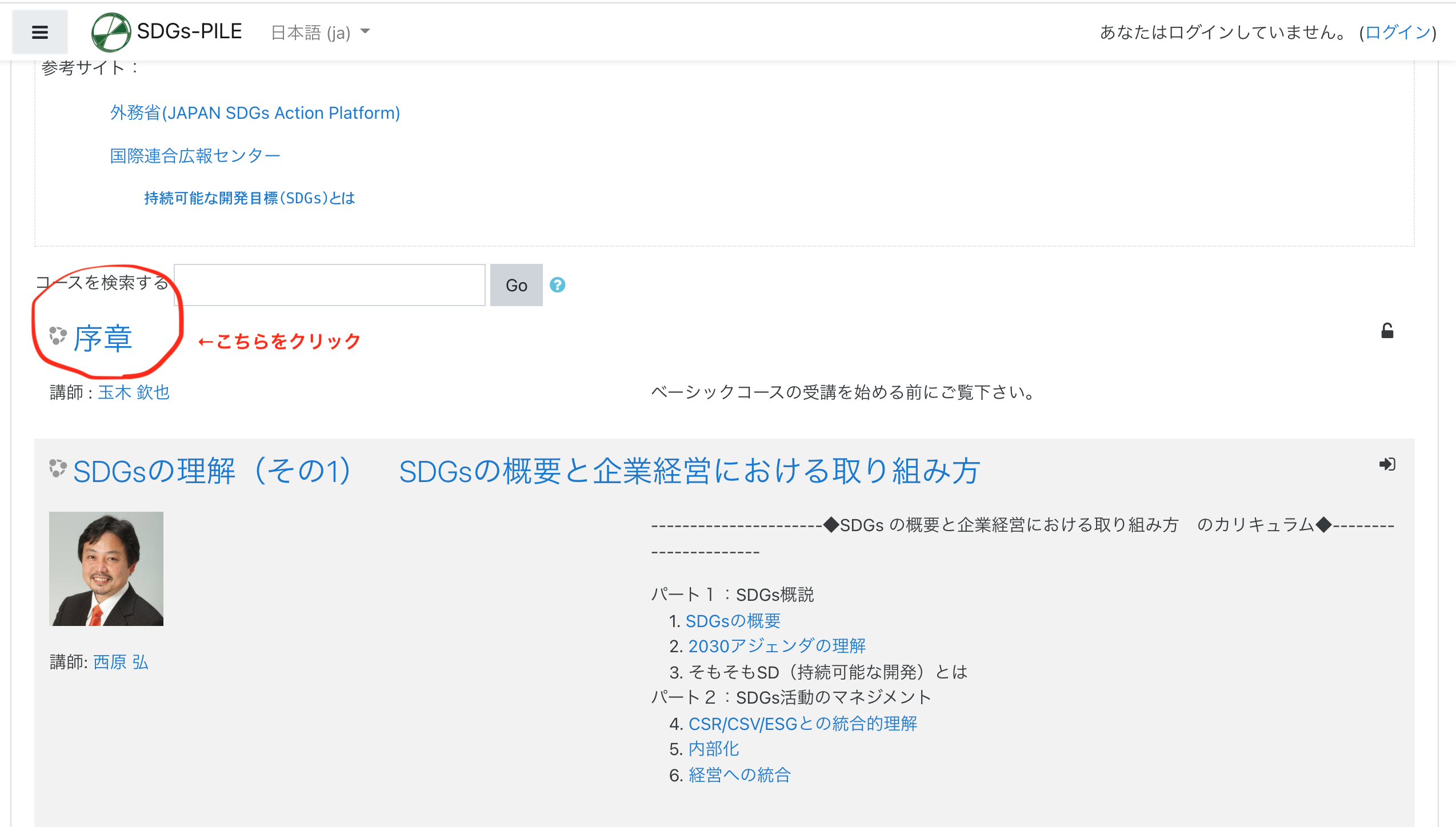The image size is (1456, 827).
Task: Click the search help question icon
Action: click(x=557, y=284)
